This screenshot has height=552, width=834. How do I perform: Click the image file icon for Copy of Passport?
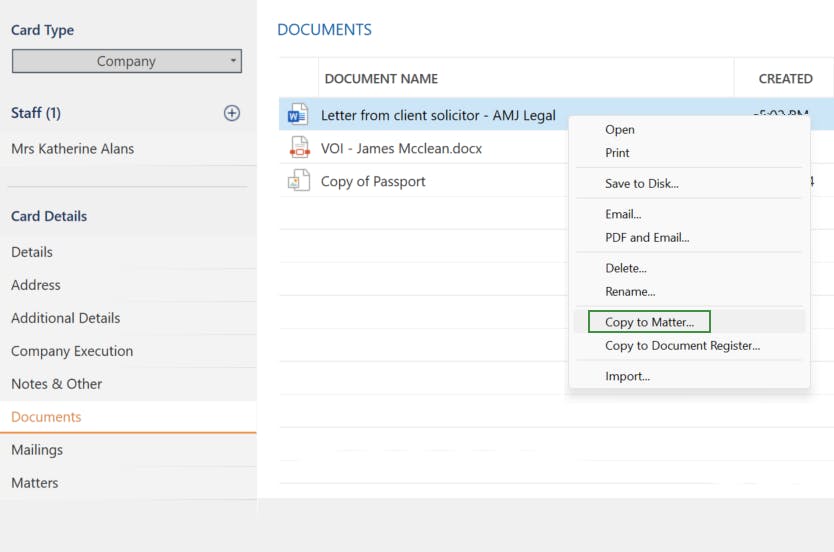point(298,181)
